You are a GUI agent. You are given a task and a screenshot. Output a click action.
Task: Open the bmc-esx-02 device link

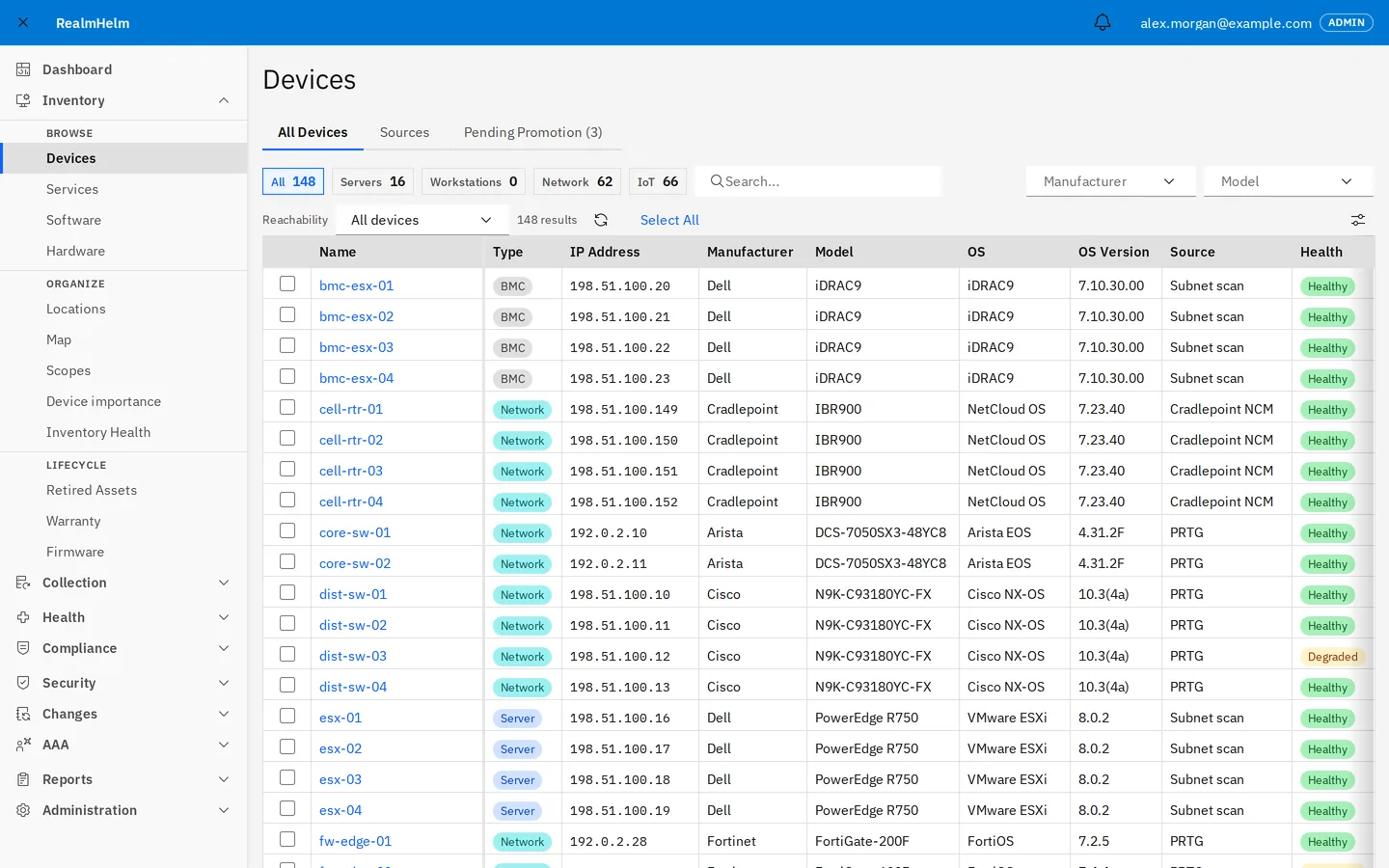click(356, 316)
